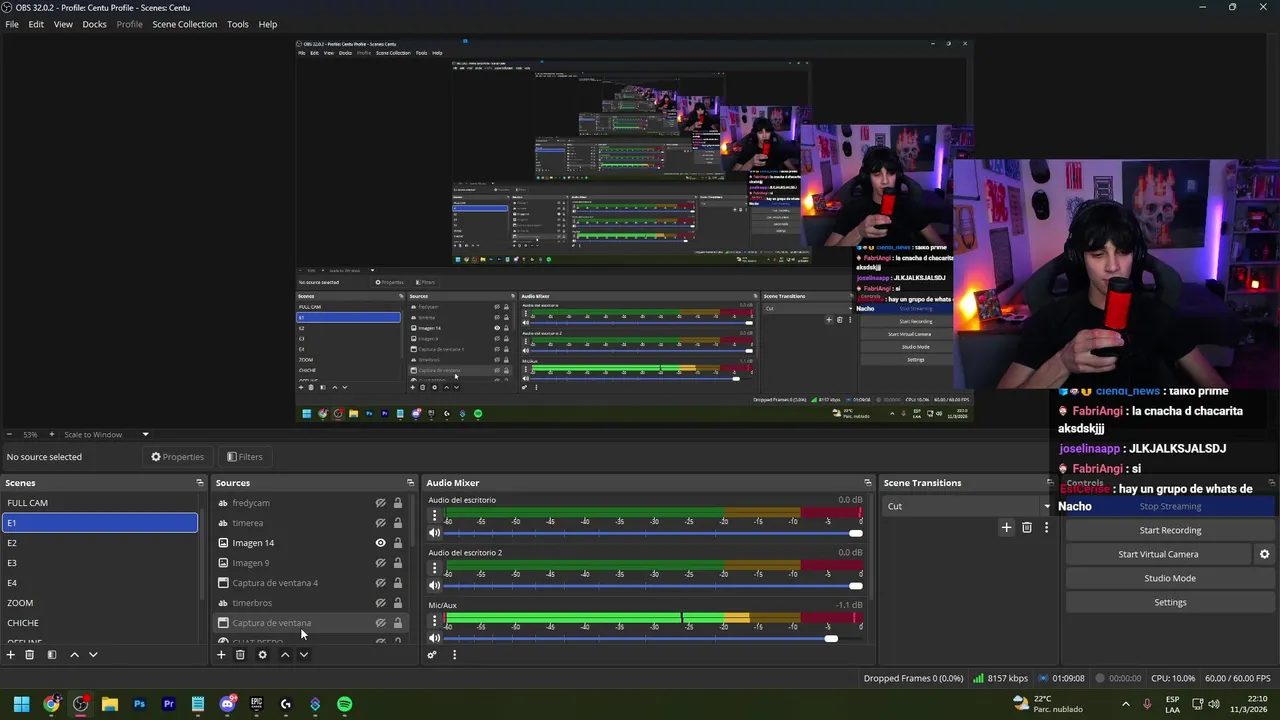Show the timerea source via eye icon

(380, 523)
